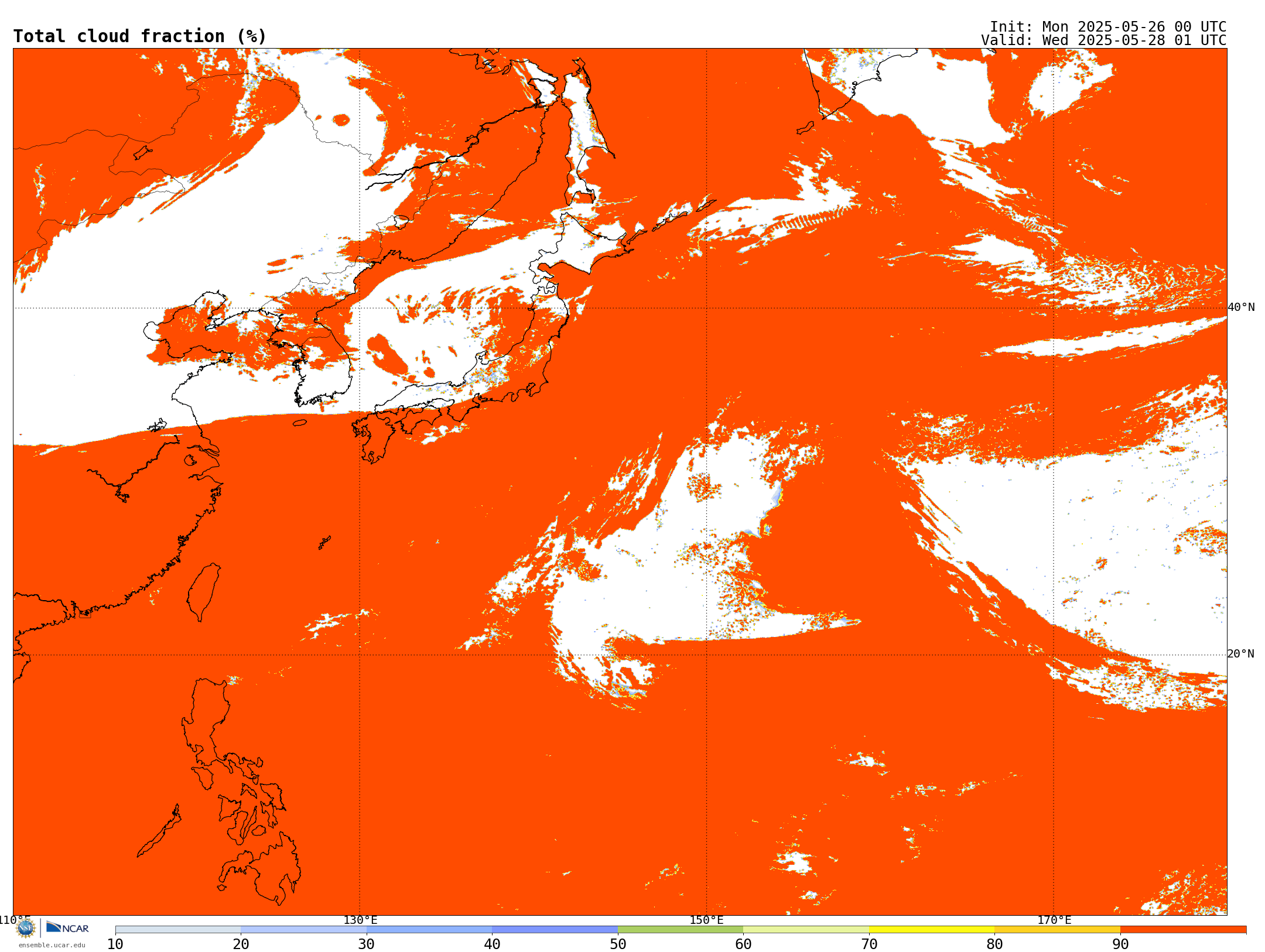1265x952 pixels.
Task: Pick the 70-80 bright yellow colorbar segment
Action: tap(932, 930)
